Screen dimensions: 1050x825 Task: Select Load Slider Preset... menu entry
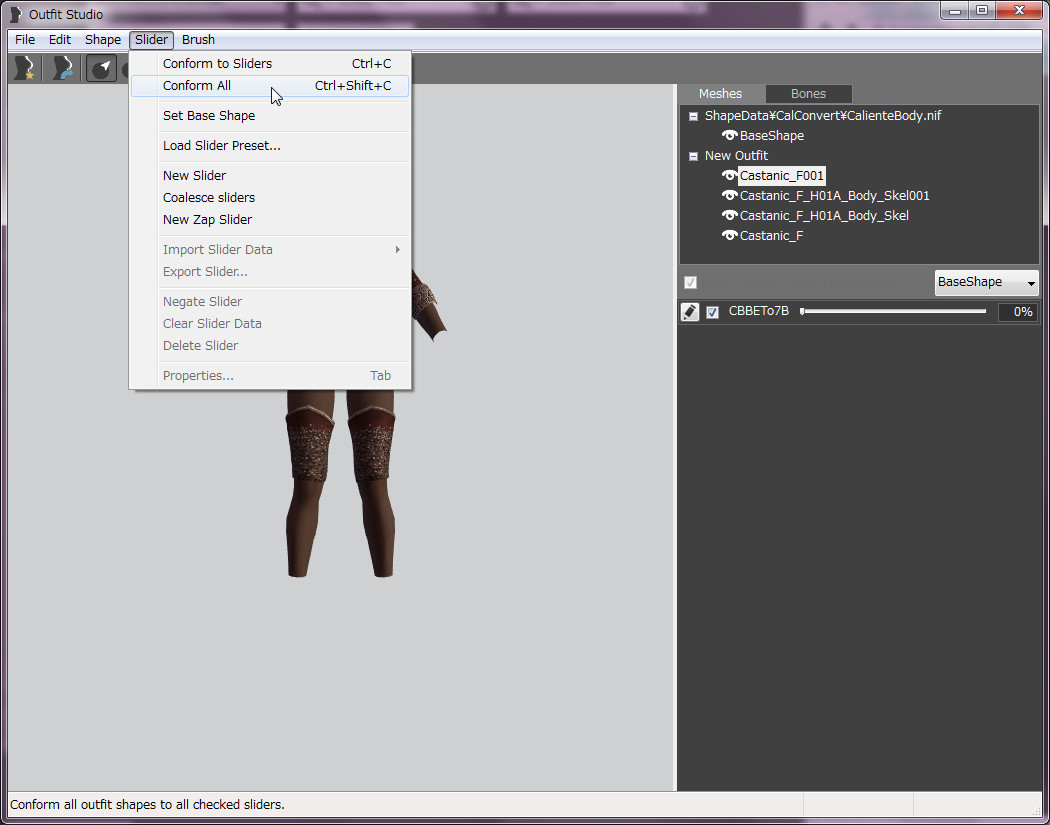pyautogui.click(x=221, y=146)
